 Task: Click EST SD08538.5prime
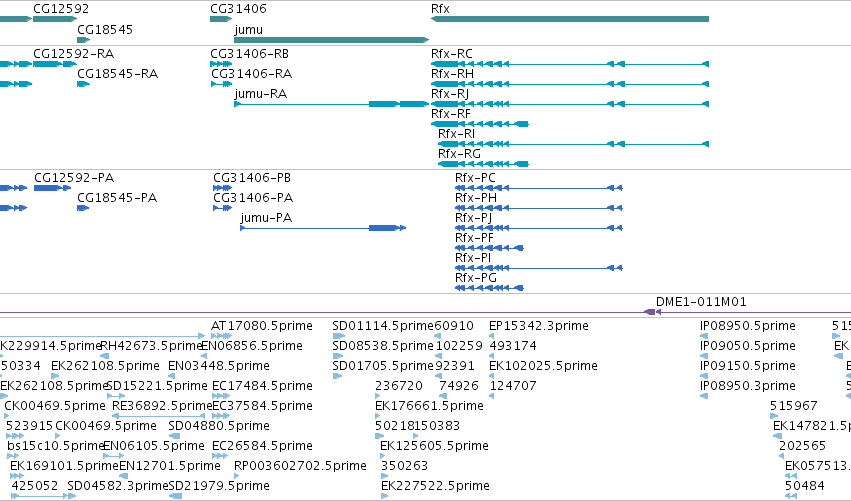383,346
